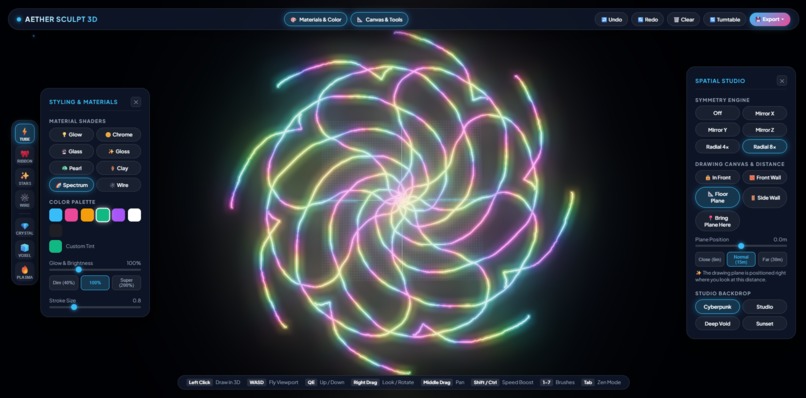This screenshot has width=806, height=398.
Task: Close the Styling & Materials panel
Action: click(136, 102)
